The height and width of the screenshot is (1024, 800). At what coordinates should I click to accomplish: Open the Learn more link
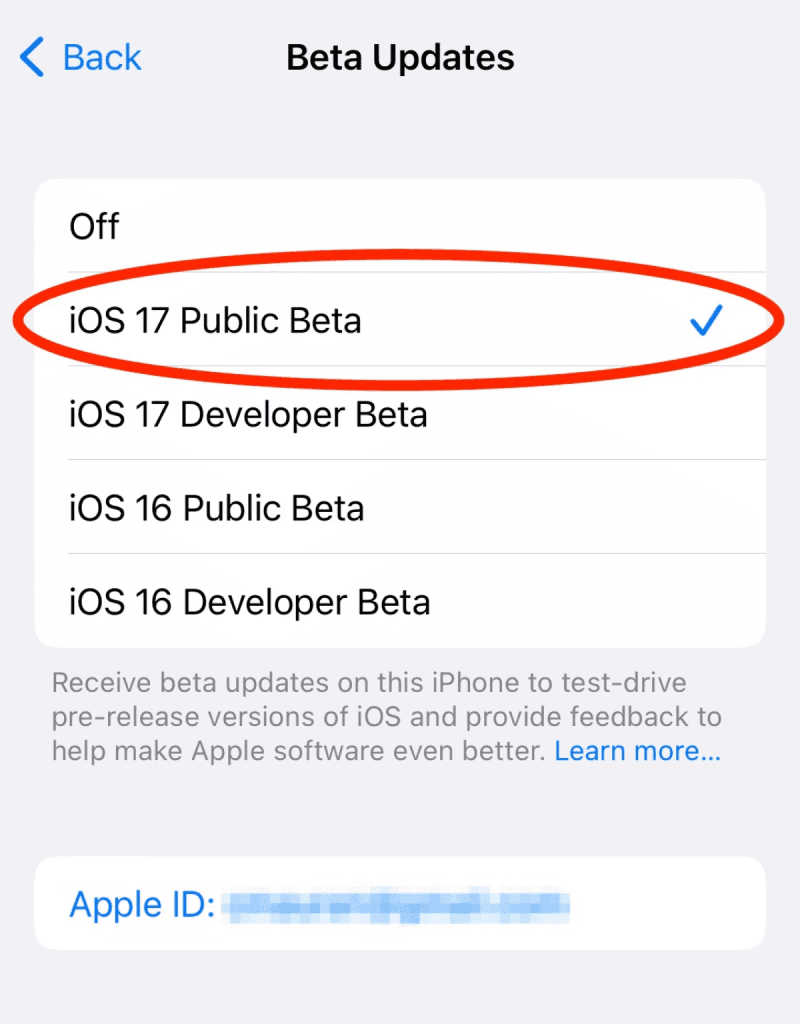pos(637,751)
